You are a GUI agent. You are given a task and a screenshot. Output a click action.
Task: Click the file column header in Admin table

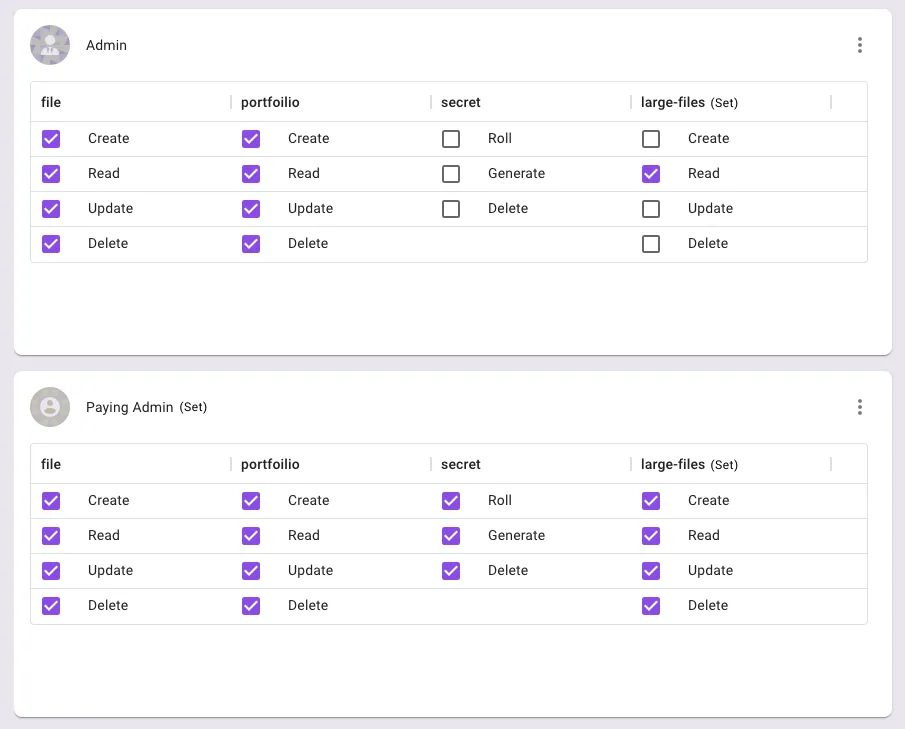(51, 102)
